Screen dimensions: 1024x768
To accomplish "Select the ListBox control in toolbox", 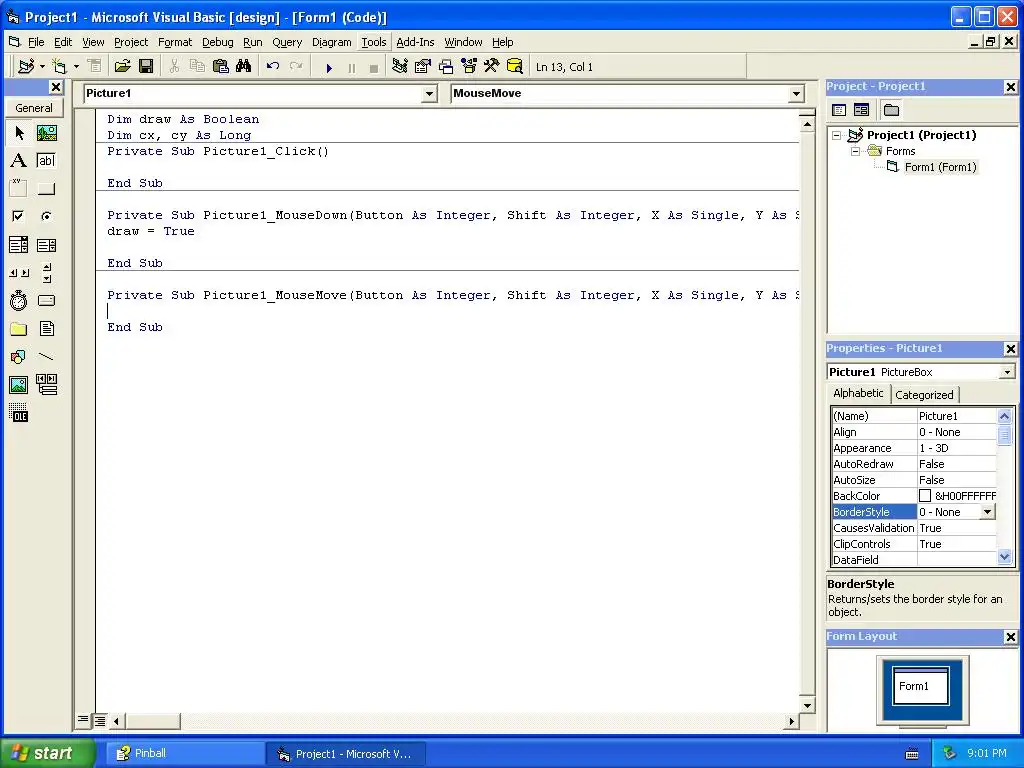I will (47, 245).
